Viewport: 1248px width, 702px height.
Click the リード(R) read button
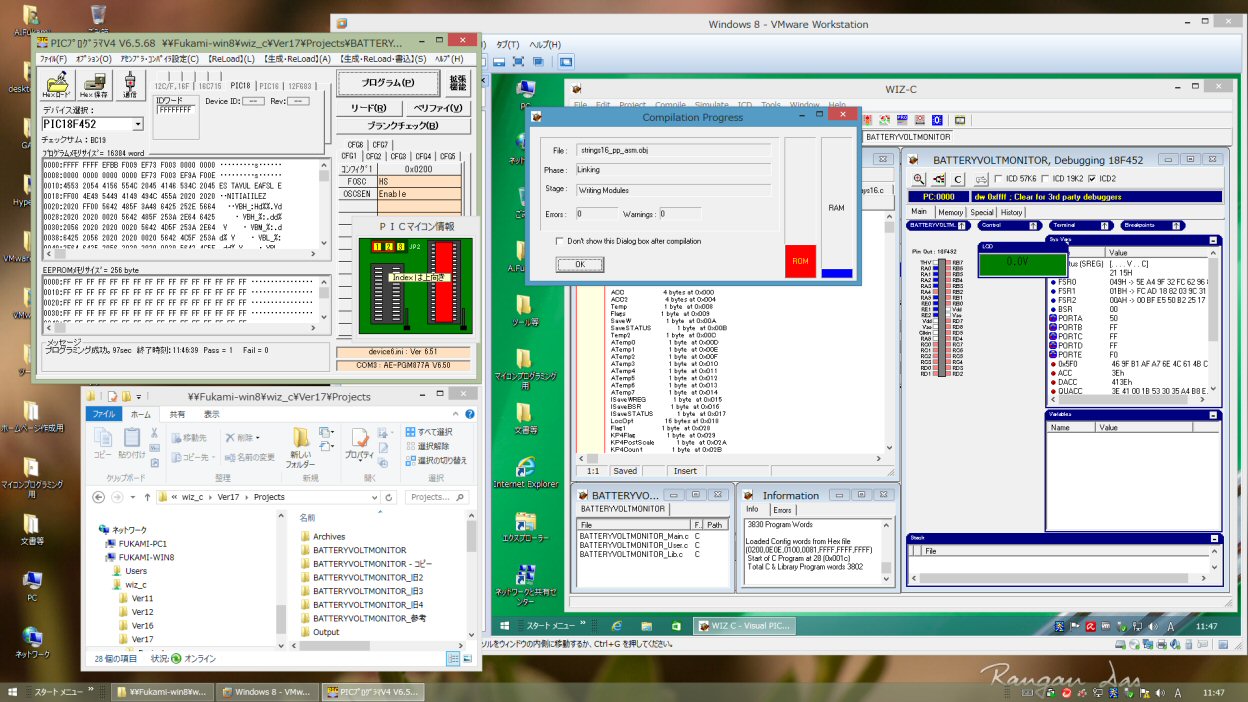tap(368, 108)
